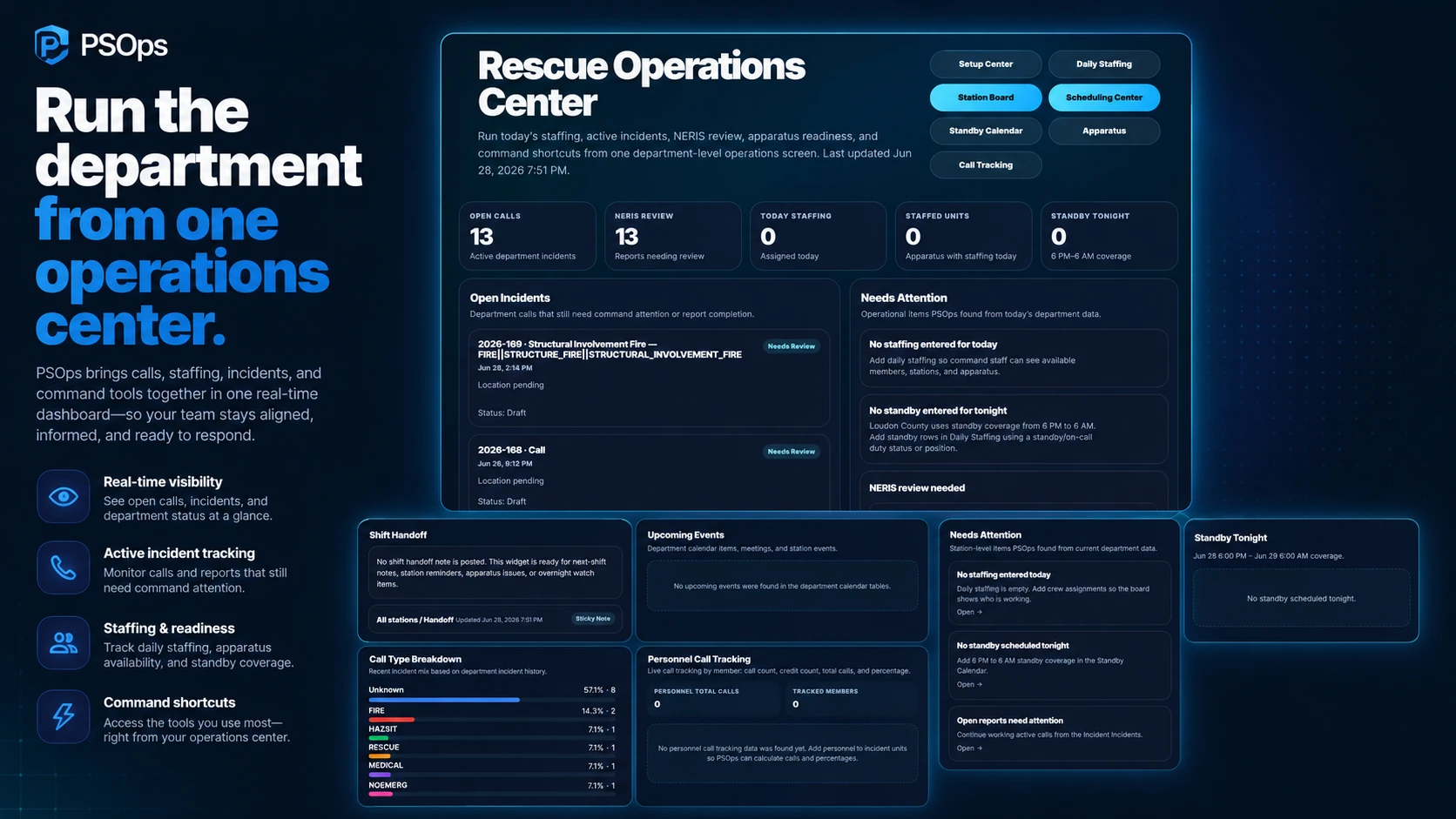Open Call Tracking
This screenshot has height=819, width=1456.
point(986,164)
